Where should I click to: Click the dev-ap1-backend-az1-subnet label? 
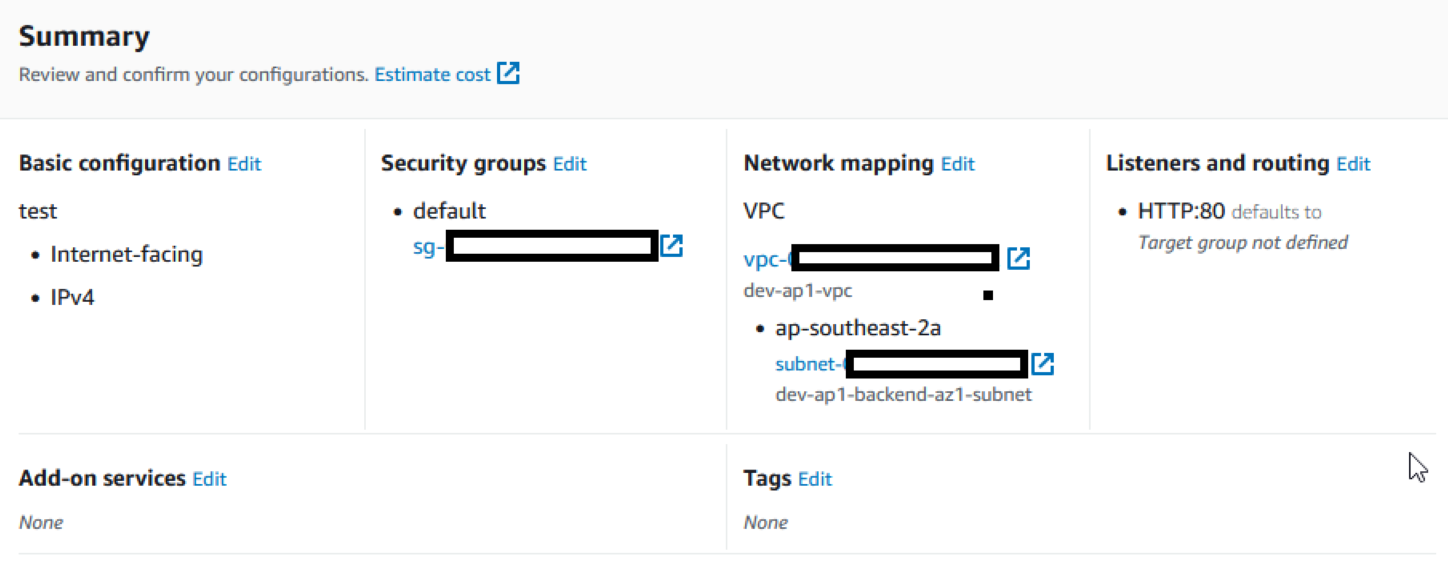pos(903,394)
